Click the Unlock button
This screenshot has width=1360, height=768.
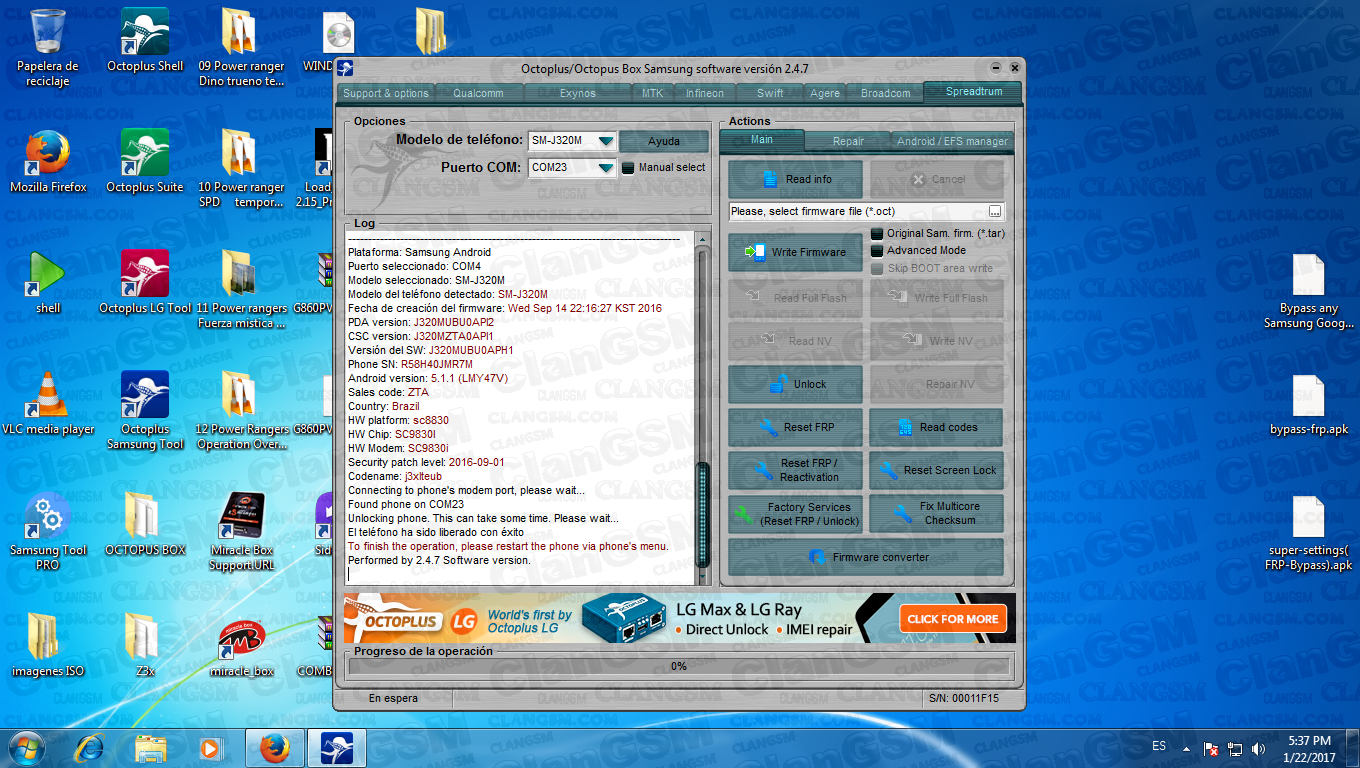[795, 384]
